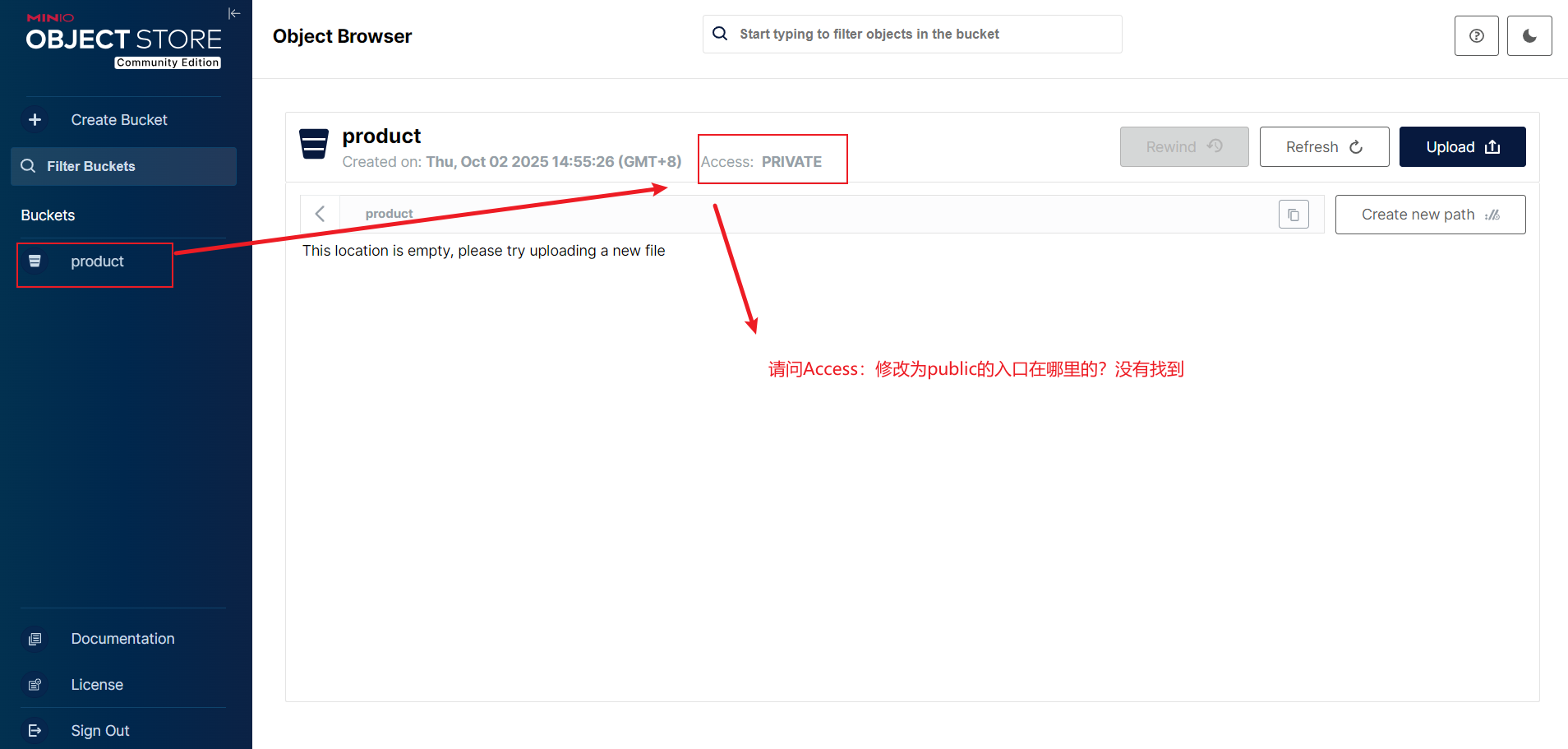Focus the object filter search box
This screenshot has width=1568, height=749.
point(912,34)
